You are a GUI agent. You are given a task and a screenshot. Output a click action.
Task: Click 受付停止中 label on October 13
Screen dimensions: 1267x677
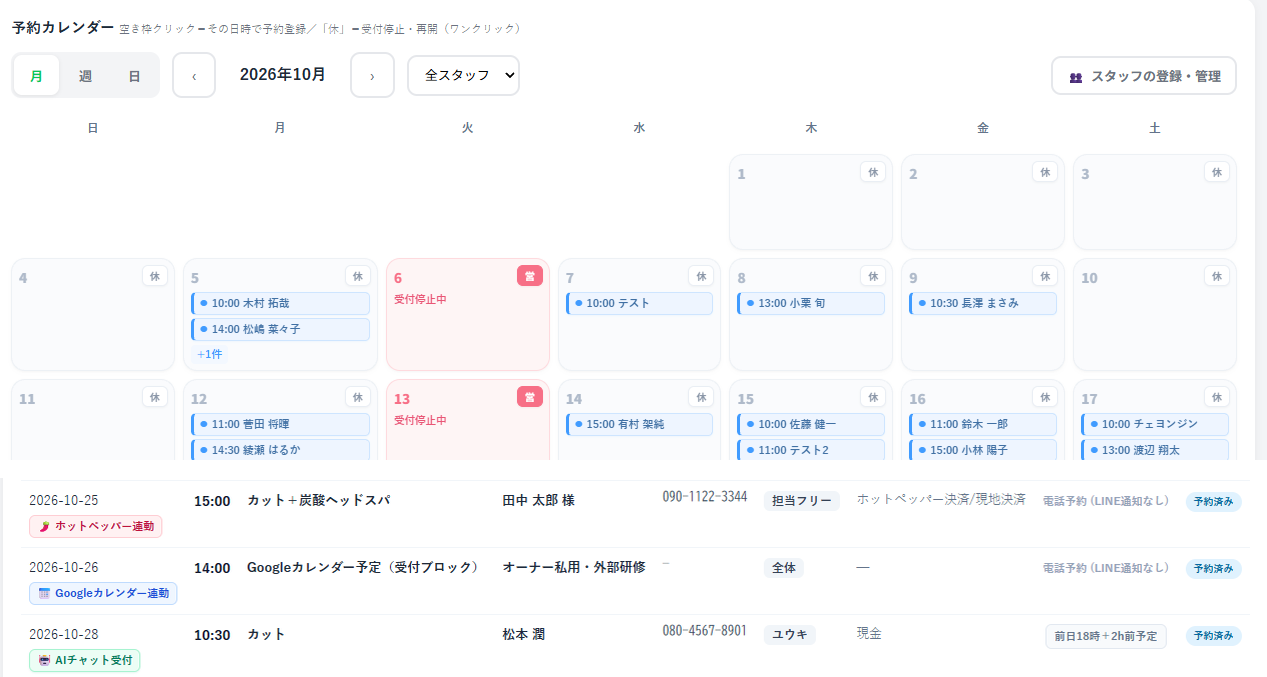(x=420, y=420)
